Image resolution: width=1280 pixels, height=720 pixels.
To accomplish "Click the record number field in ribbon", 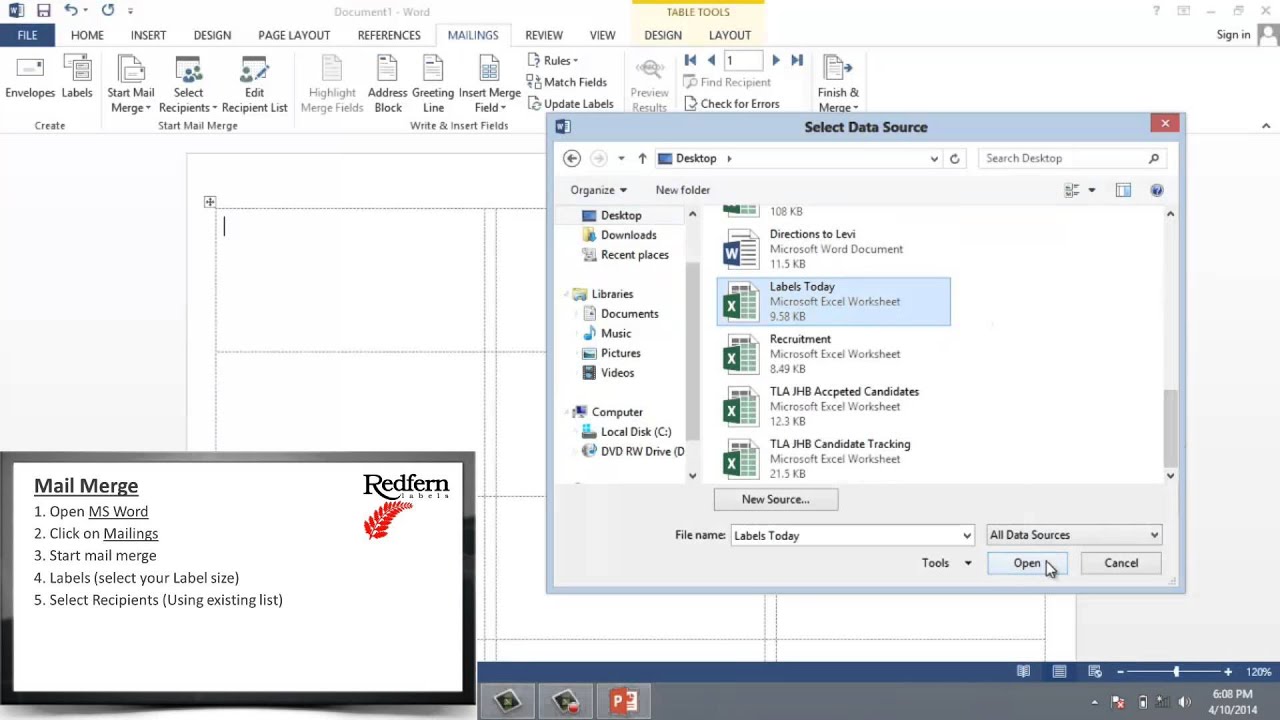I will (743, 61).
